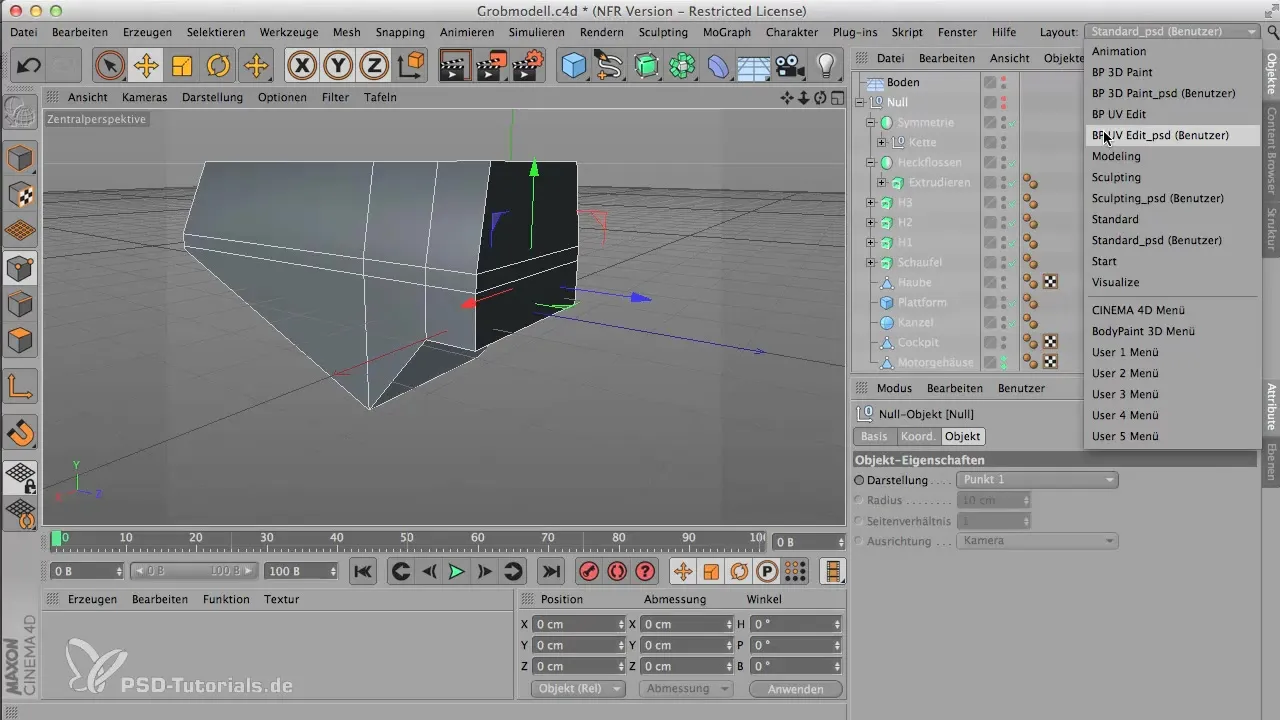Click the Position X input field
The image size is (1280, 720).
tap(579, 624)
